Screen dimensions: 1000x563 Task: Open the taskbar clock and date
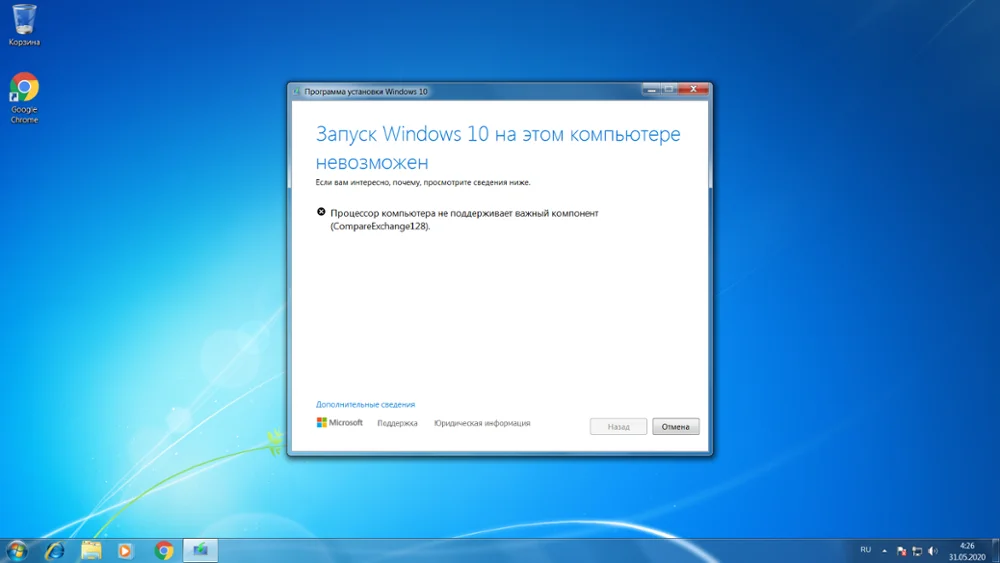click(967, 551)
